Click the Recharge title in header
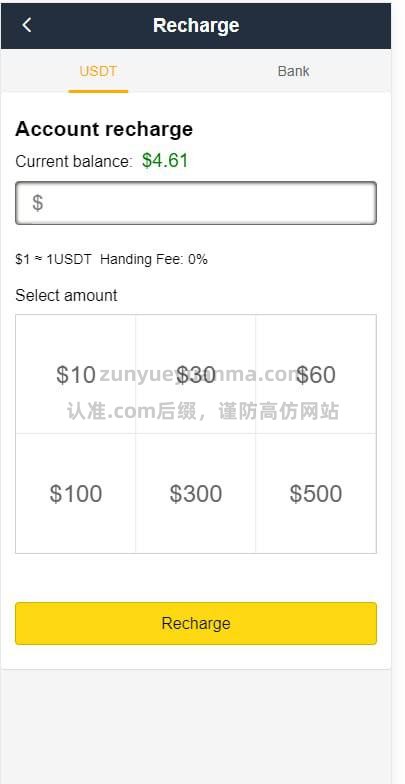This screenshot has height=784, width=405. (x=196, y=25)
